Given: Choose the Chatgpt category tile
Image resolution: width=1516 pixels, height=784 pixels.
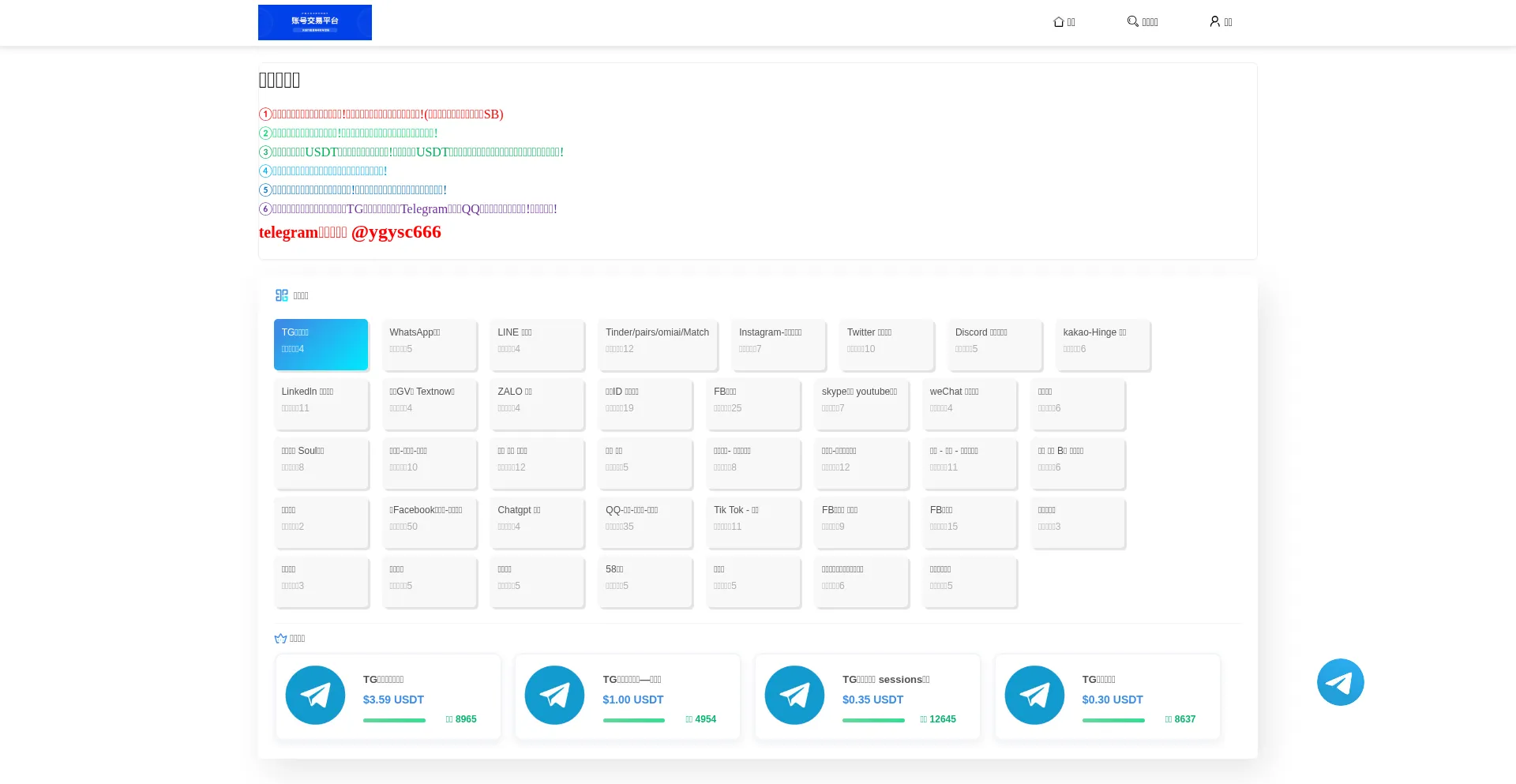Looking at the screenshot, I should (x=537, y=522).
